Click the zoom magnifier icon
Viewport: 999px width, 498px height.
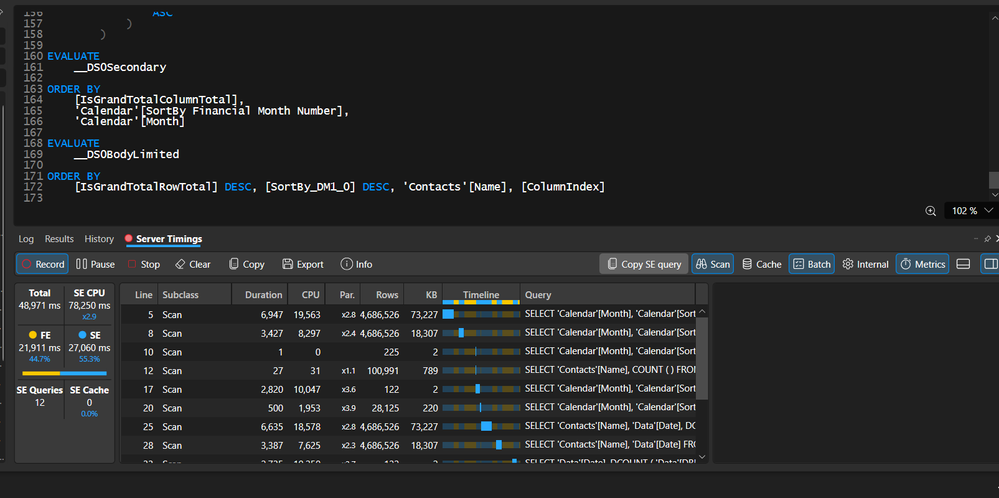pos(931,211)
